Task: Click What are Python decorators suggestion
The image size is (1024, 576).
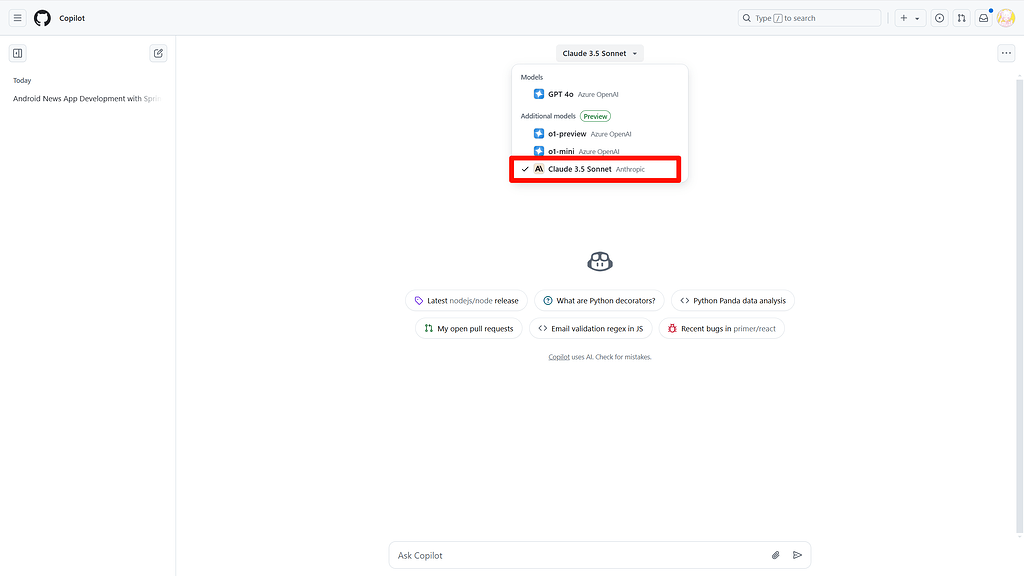Action: click(599, 300)
